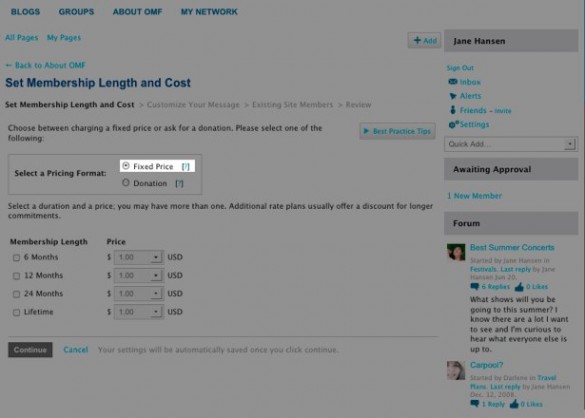Open the Quick Add dropdown
585x418 pixels.
[510, 144]
